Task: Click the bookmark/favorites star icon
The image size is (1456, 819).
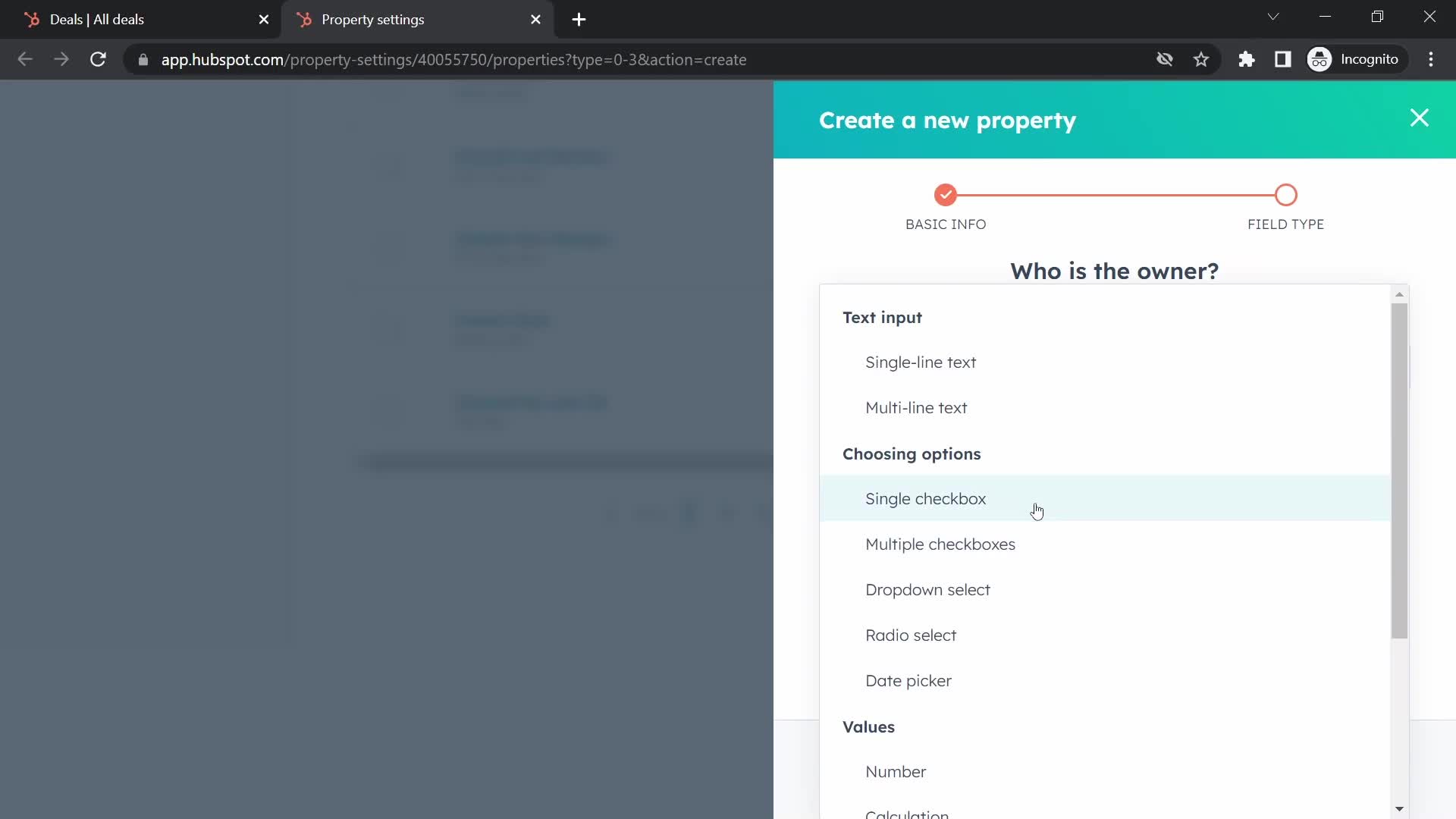Action: (x=1201, y=59)
